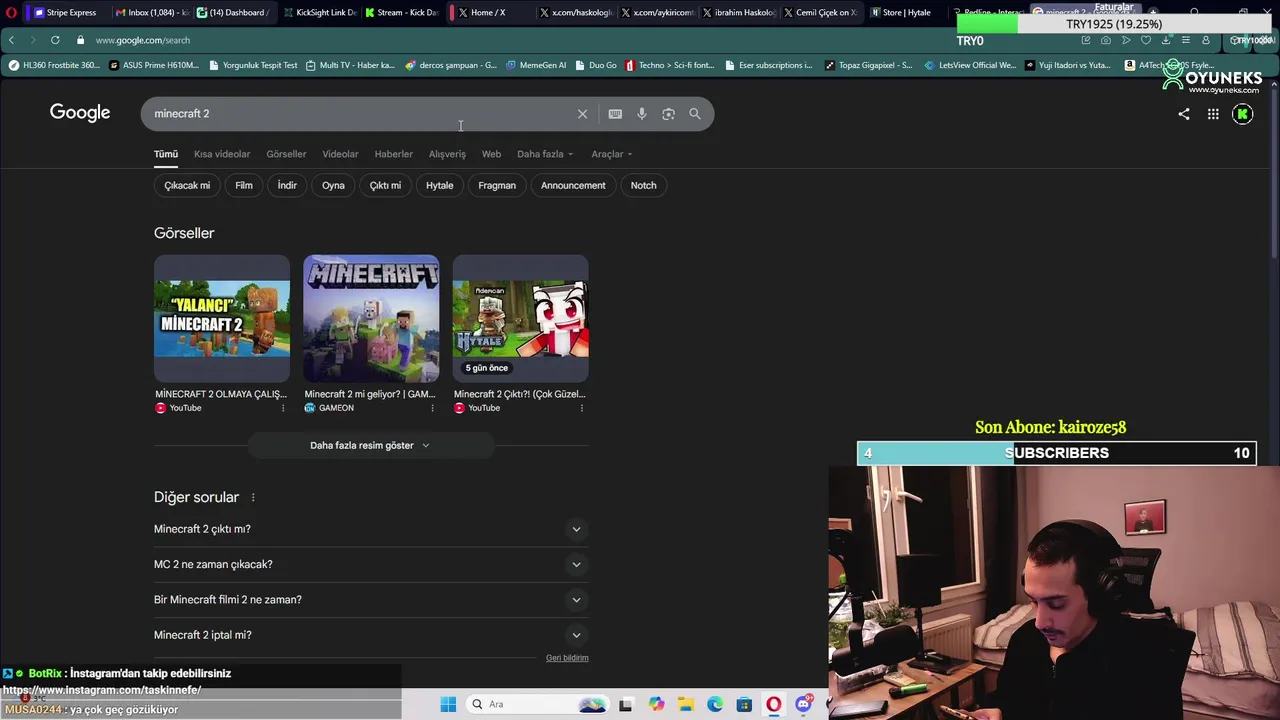The image size is (1280, 720).
Task: Click the 'Fragman' filter chip
Action: [x=497, y=185]
